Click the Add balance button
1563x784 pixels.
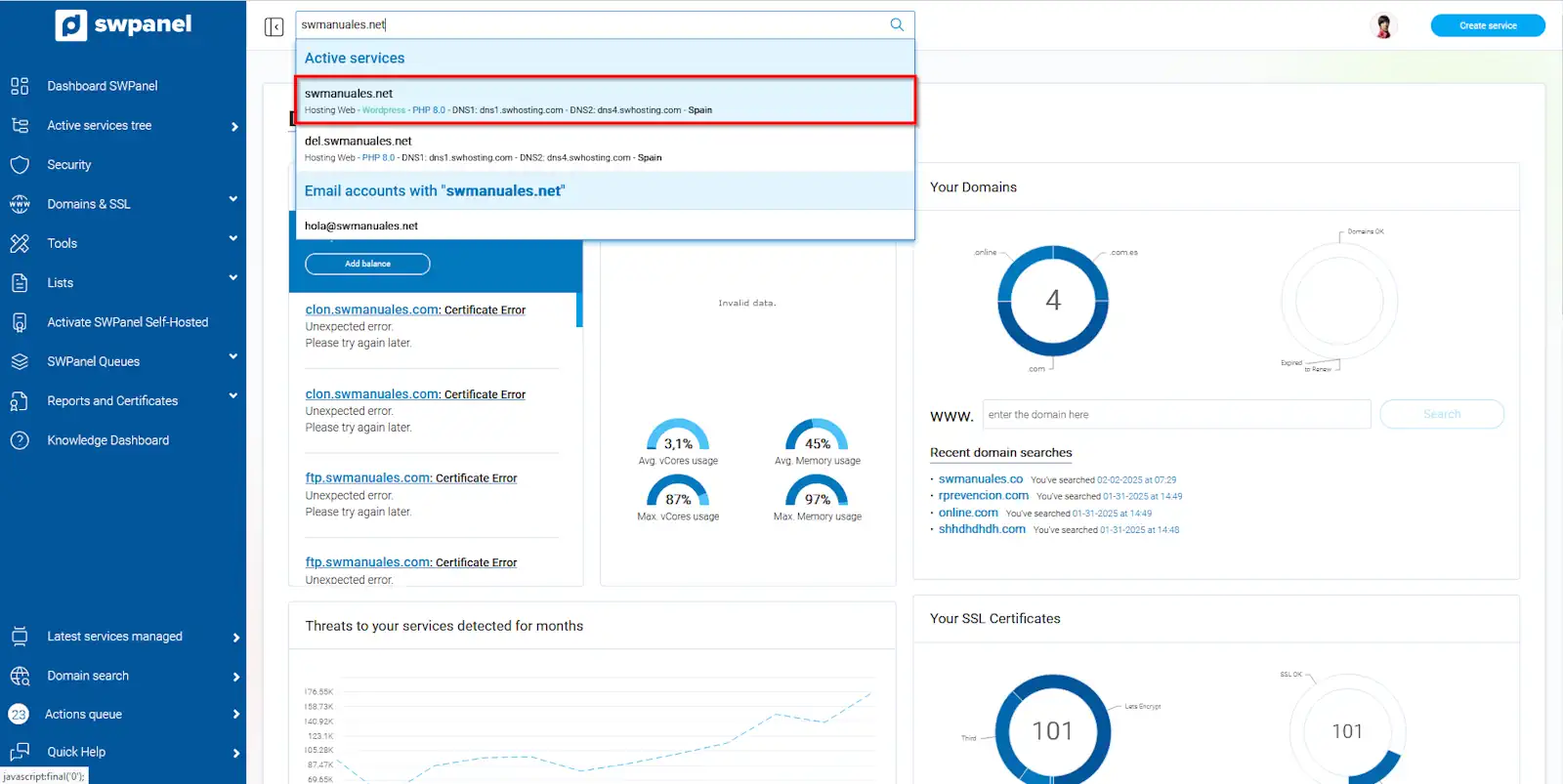coord(367,264)
